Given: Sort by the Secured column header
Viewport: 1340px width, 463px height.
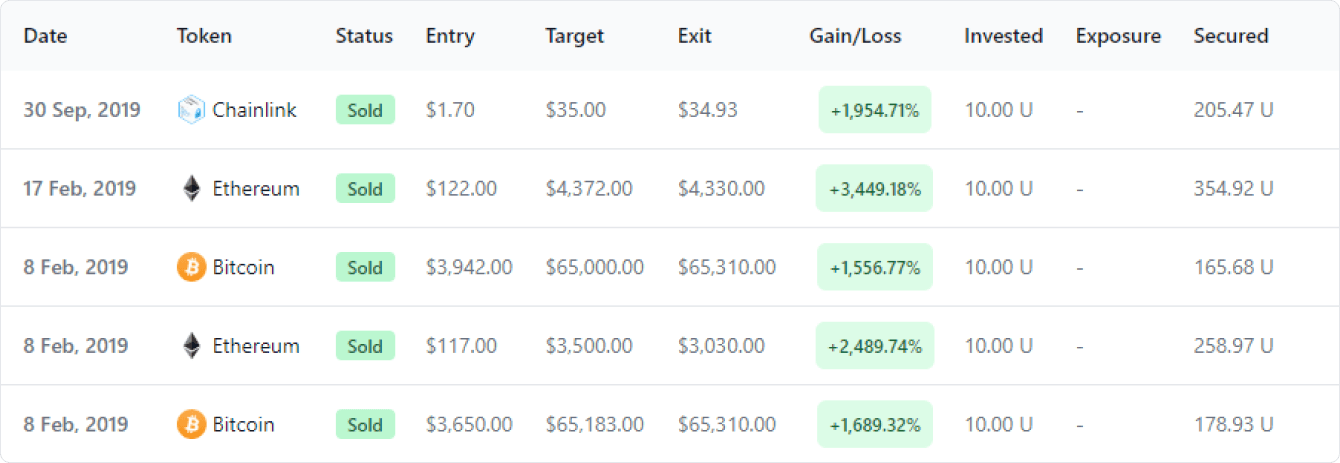Looking at the screenshot, I should [1231, 36].
